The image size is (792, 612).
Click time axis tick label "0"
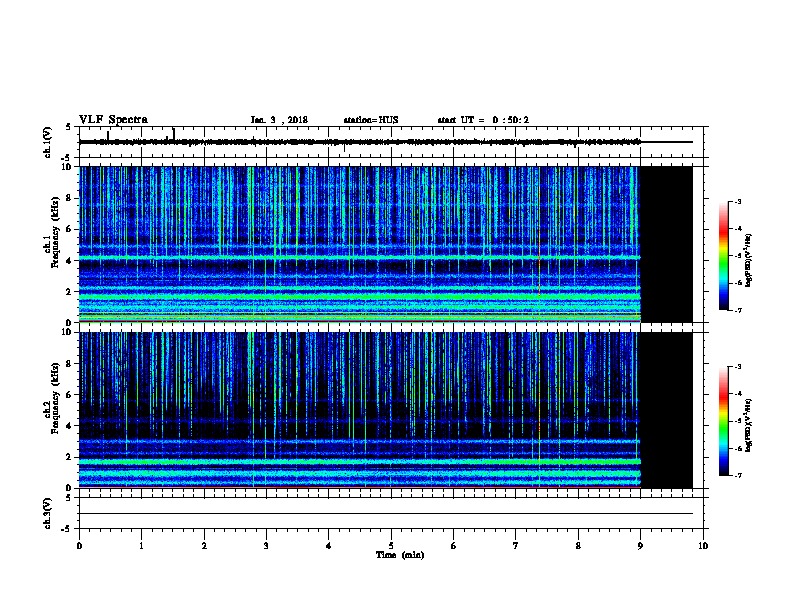click(79, 545)
